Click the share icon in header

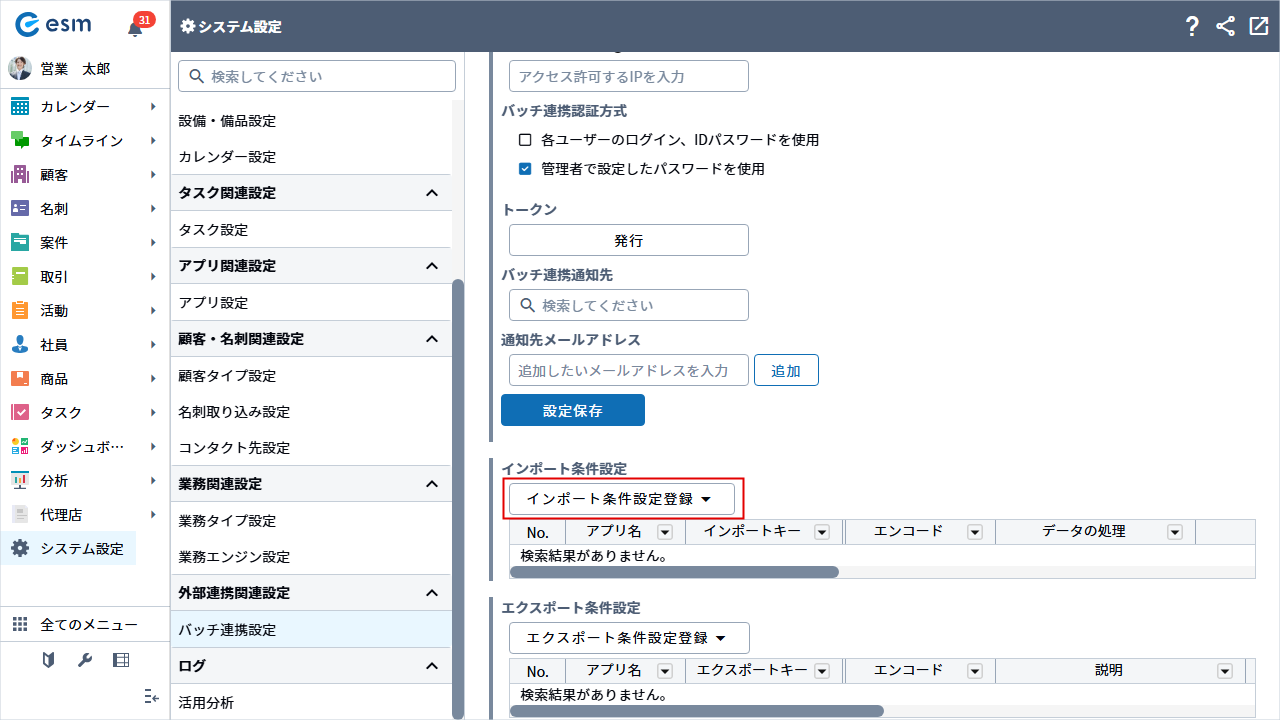[x=1226, y=27]
